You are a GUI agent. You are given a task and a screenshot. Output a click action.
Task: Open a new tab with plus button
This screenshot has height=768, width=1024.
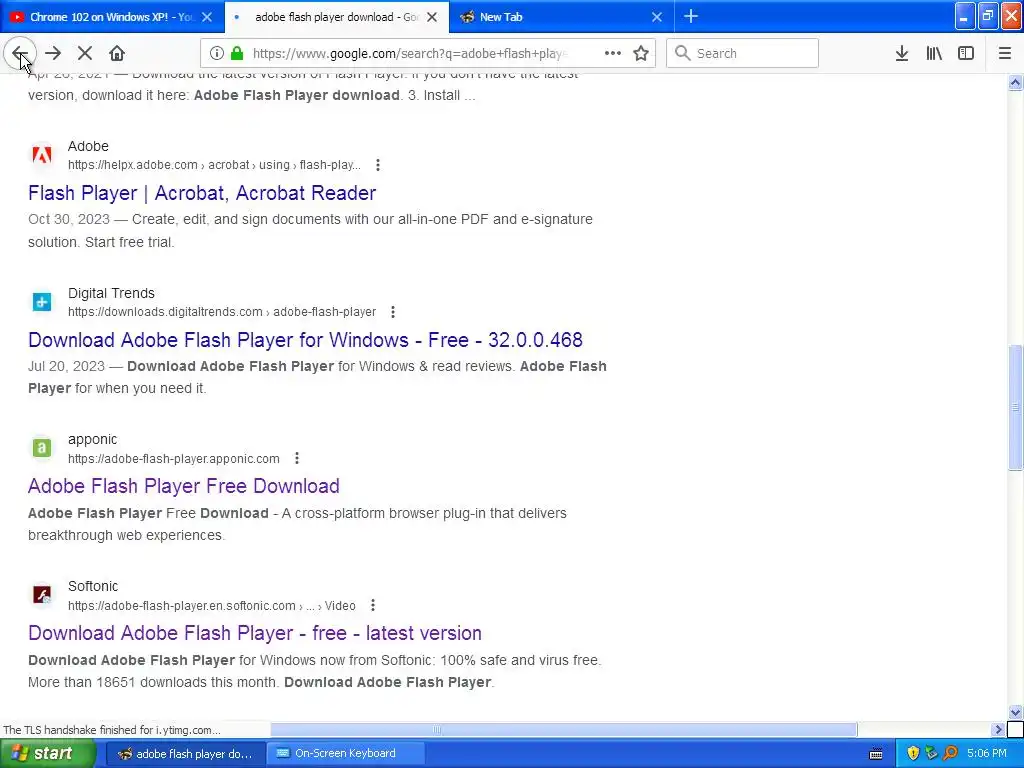point(691,16)
